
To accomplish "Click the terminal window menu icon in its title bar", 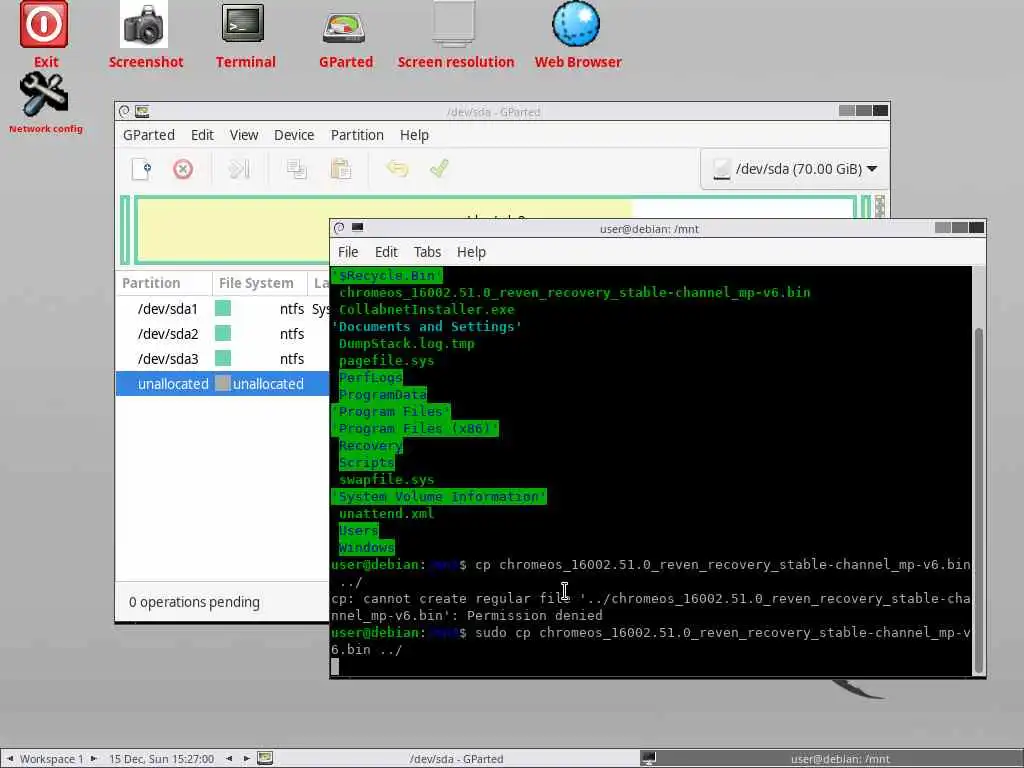I will click(339, 228).
